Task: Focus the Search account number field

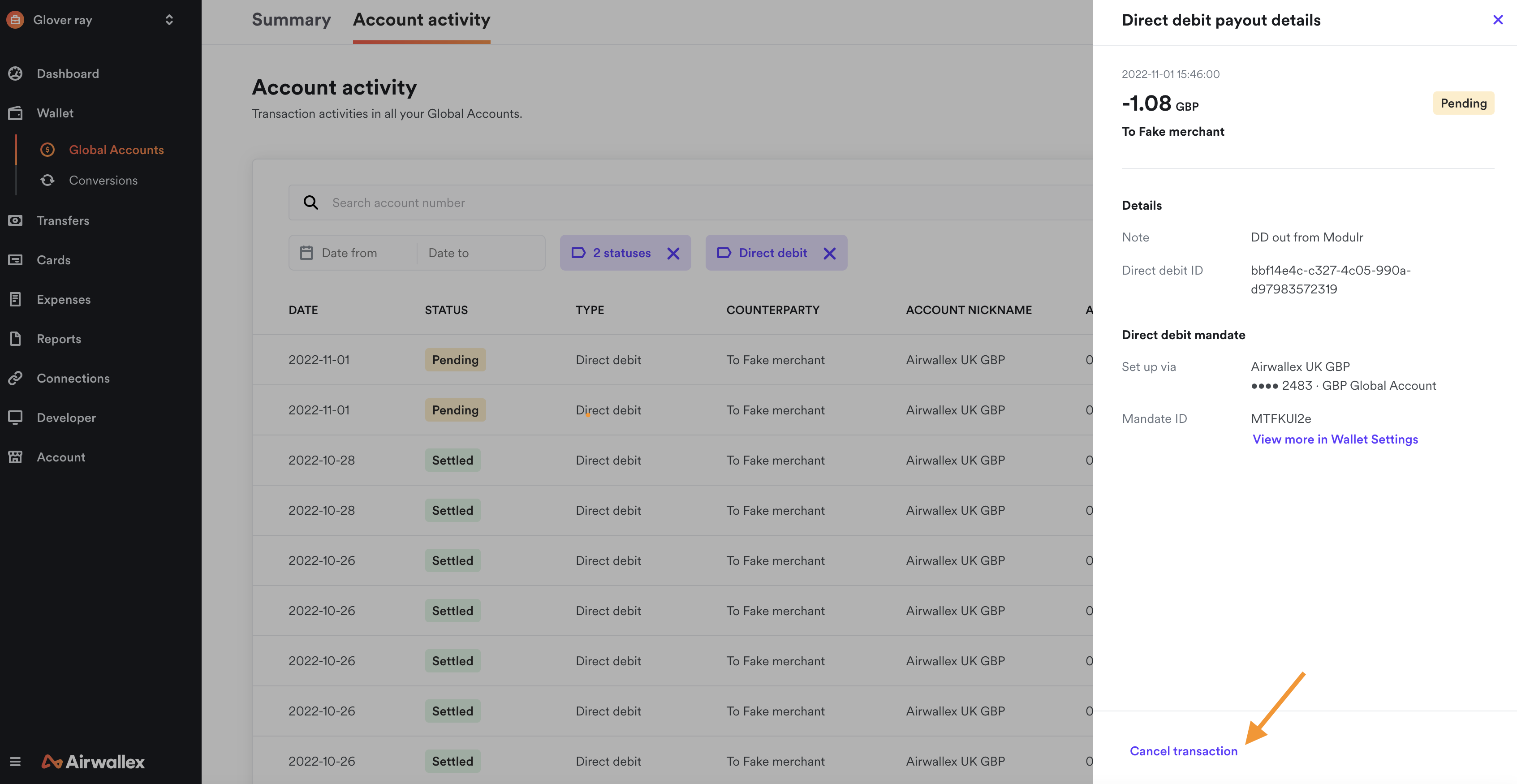Action: coord(691,202)
